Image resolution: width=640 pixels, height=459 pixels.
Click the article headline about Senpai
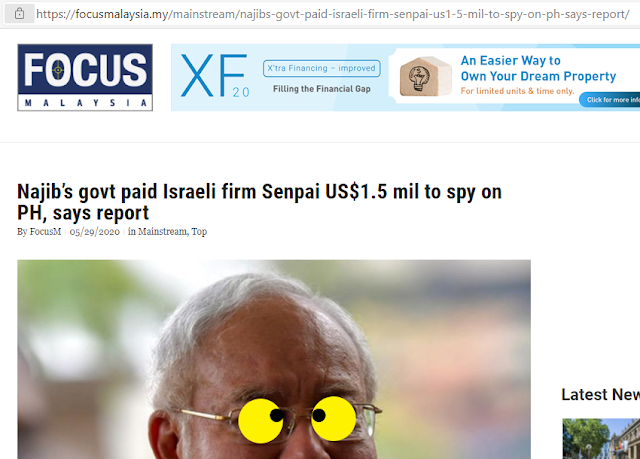click(260, 202)
